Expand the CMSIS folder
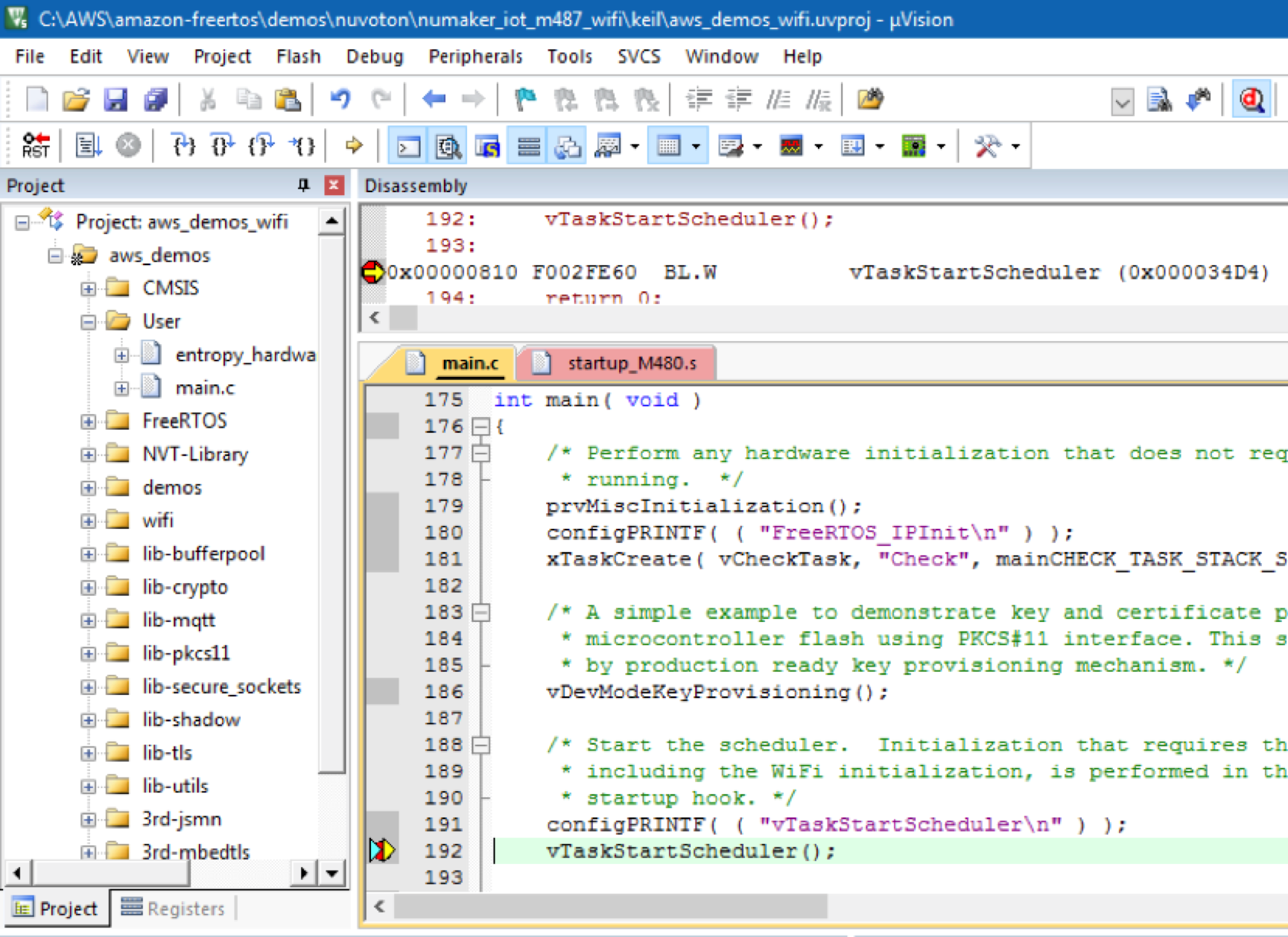1288x937 pixels. pos(89,288)
